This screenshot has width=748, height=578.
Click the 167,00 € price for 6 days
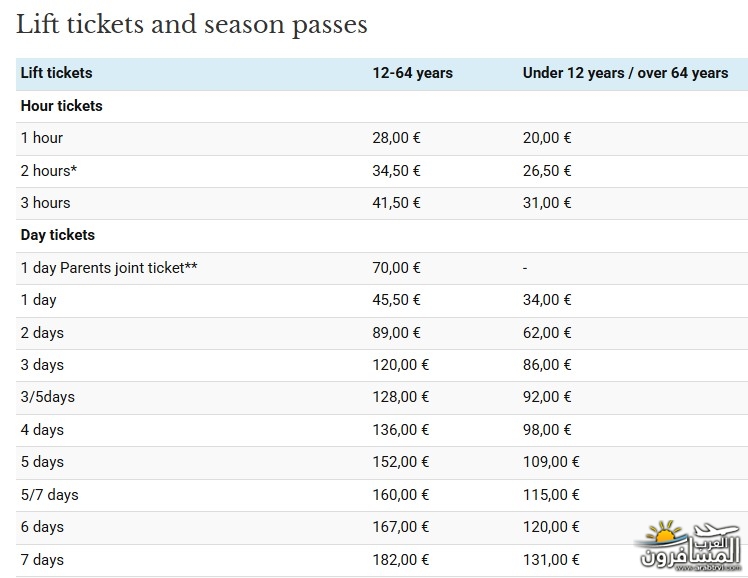[x=401, y=526]
